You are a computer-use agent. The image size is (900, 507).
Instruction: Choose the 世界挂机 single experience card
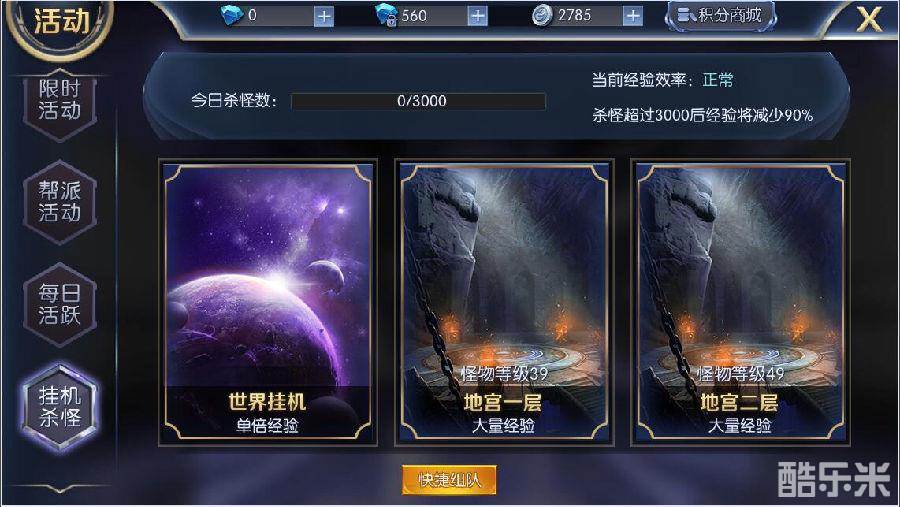(267, 303)
